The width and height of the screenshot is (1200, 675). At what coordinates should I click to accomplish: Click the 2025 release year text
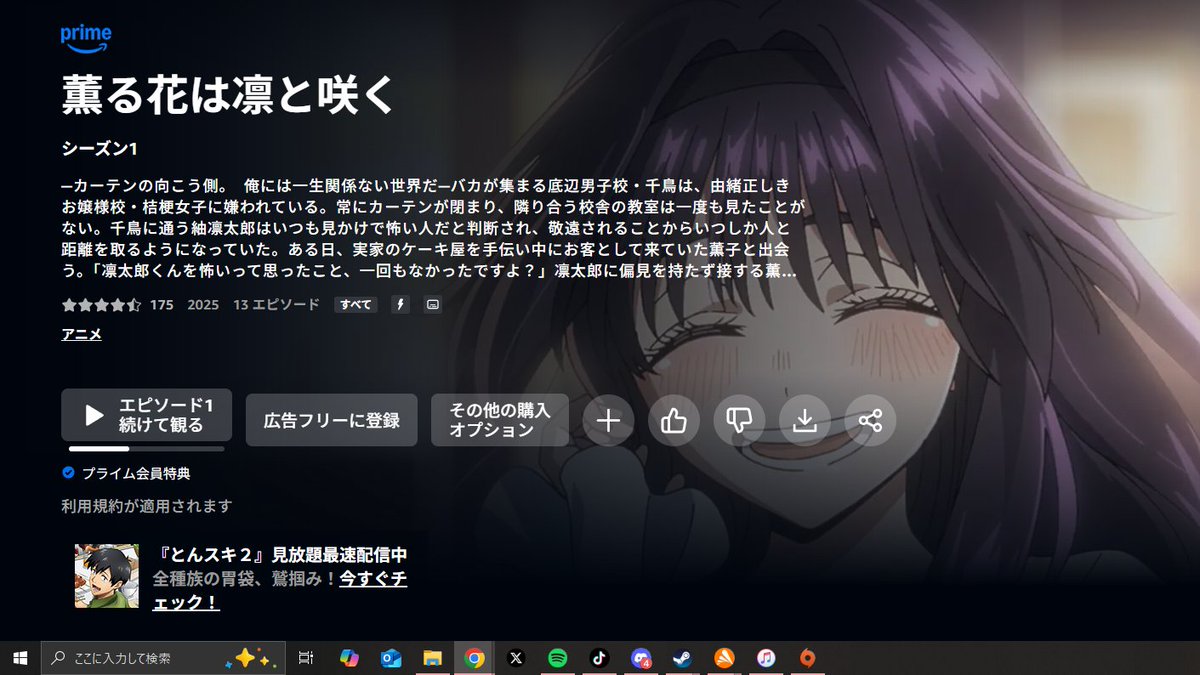203,305
